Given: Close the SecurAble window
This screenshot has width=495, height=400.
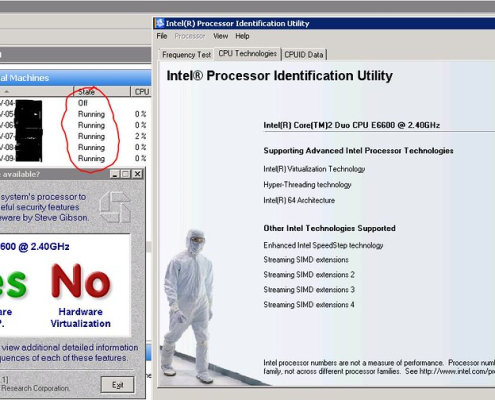Looking at the screenshot, I should coord(137,174).
